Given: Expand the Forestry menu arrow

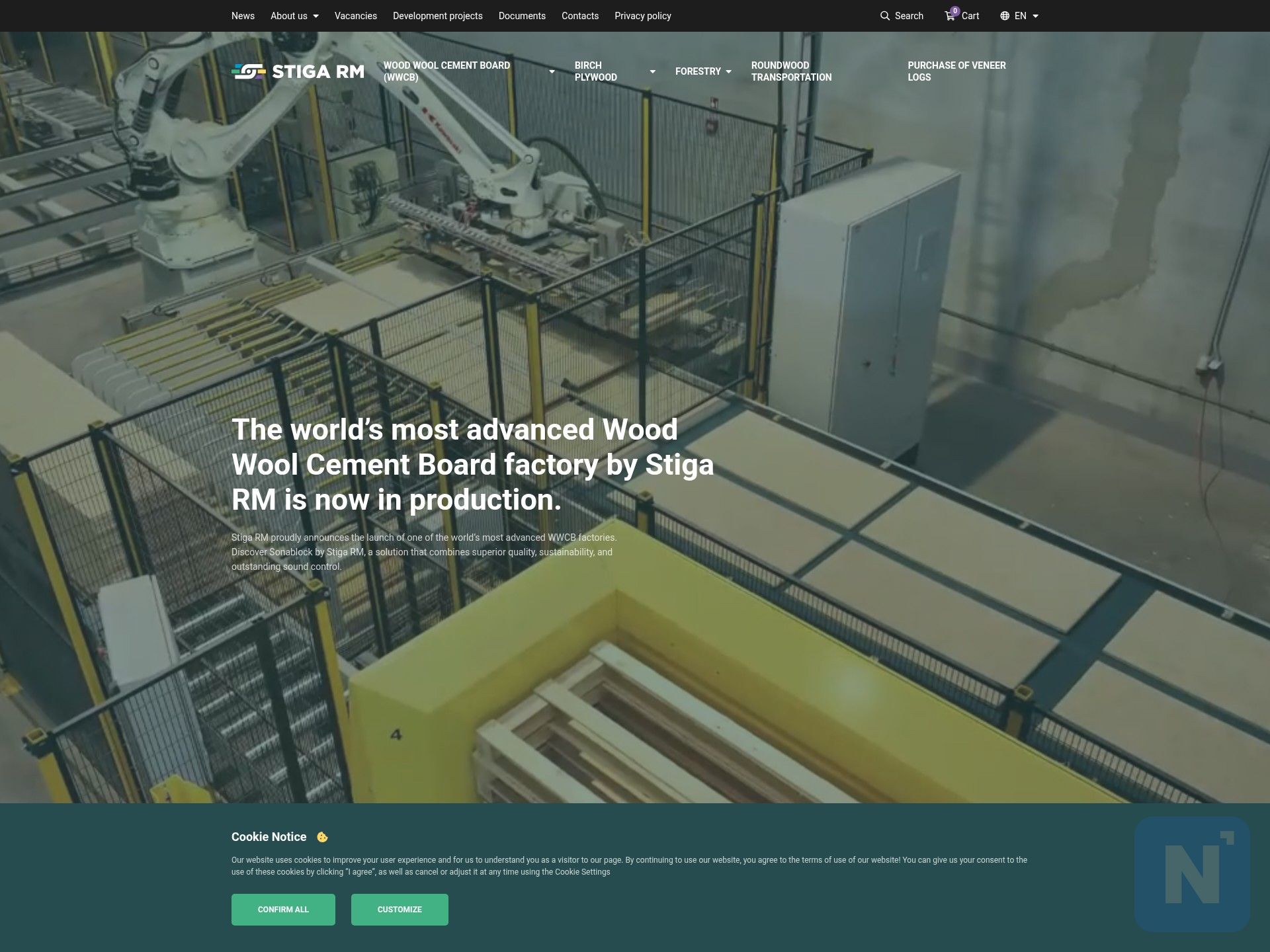Looking at the screenshot, I should coord(728,71).
